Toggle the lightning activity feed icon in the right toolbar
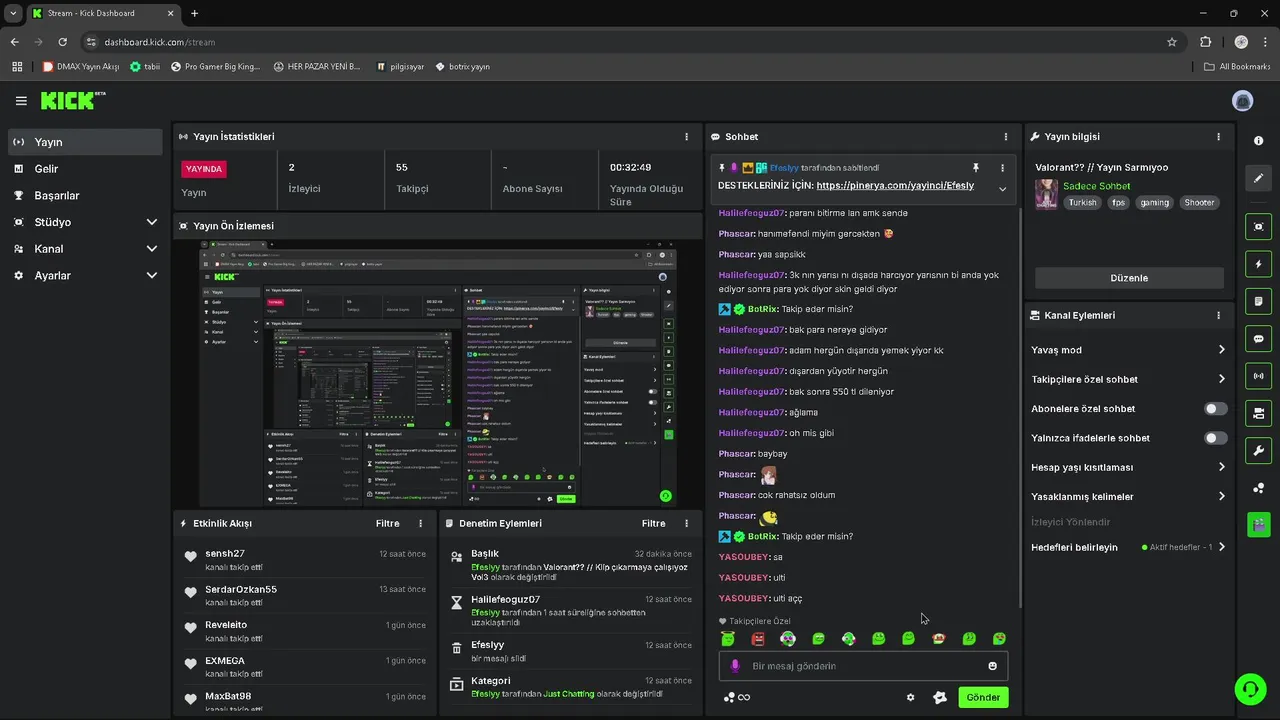Viewport: 1280px width, 720px height. tap(1258, 264)
